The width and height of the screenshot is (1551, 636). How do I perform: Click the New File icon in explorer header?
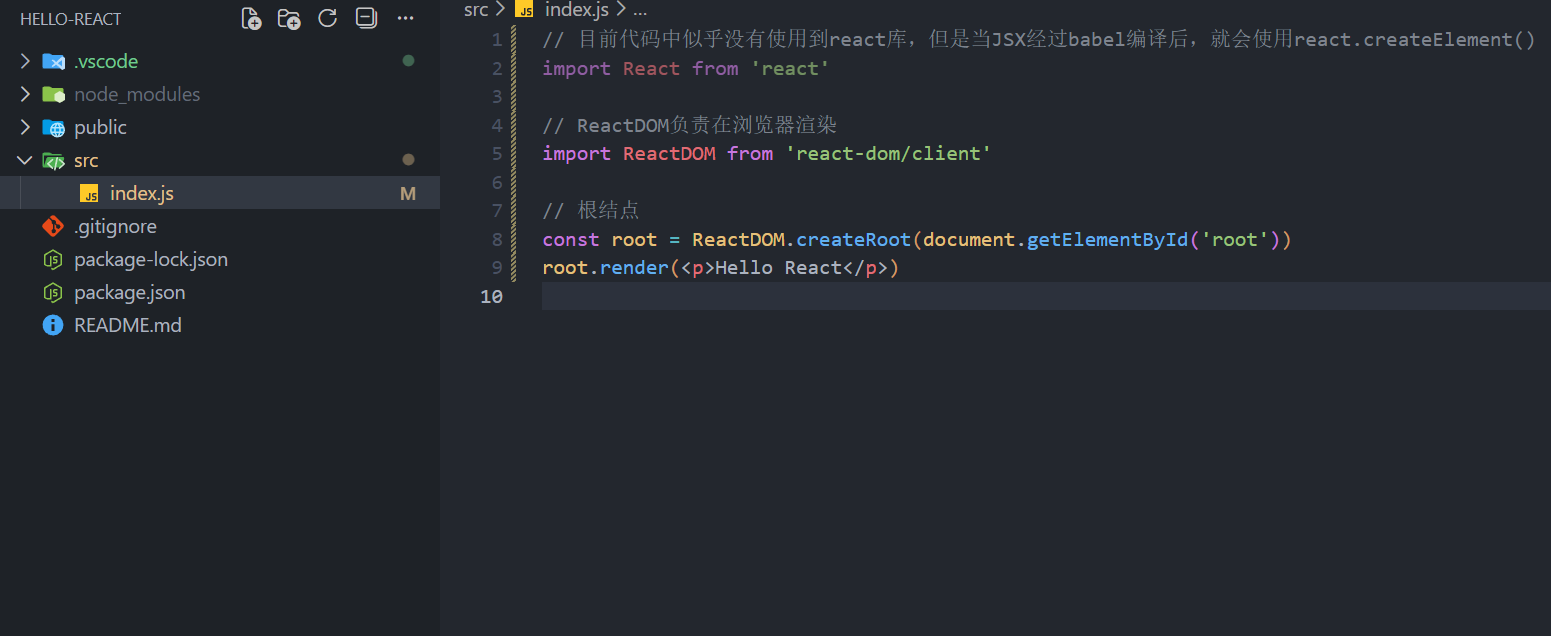[x=252, y=18]
